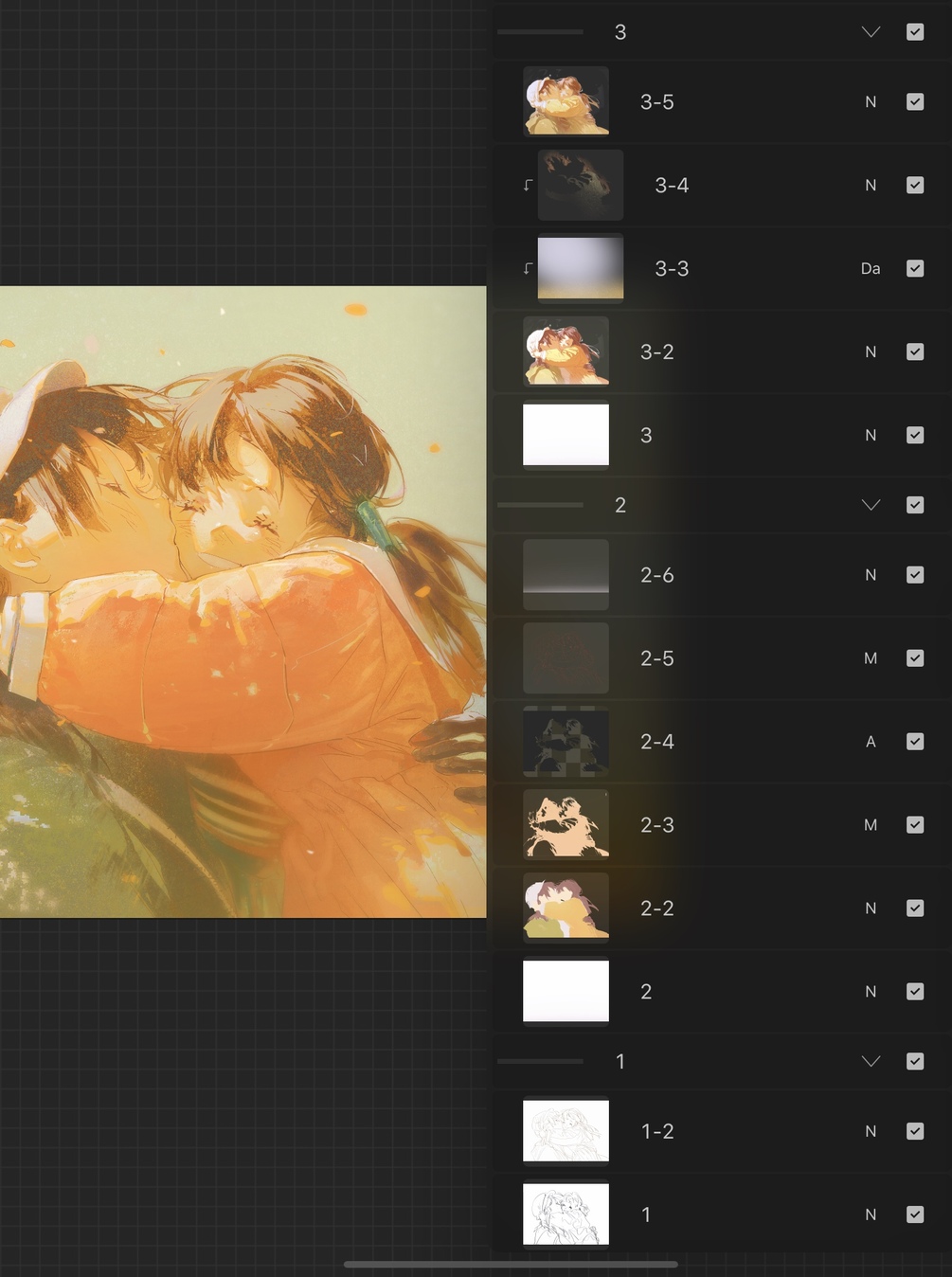Hide layer 2-3 via its checkbox

point(915,825)
